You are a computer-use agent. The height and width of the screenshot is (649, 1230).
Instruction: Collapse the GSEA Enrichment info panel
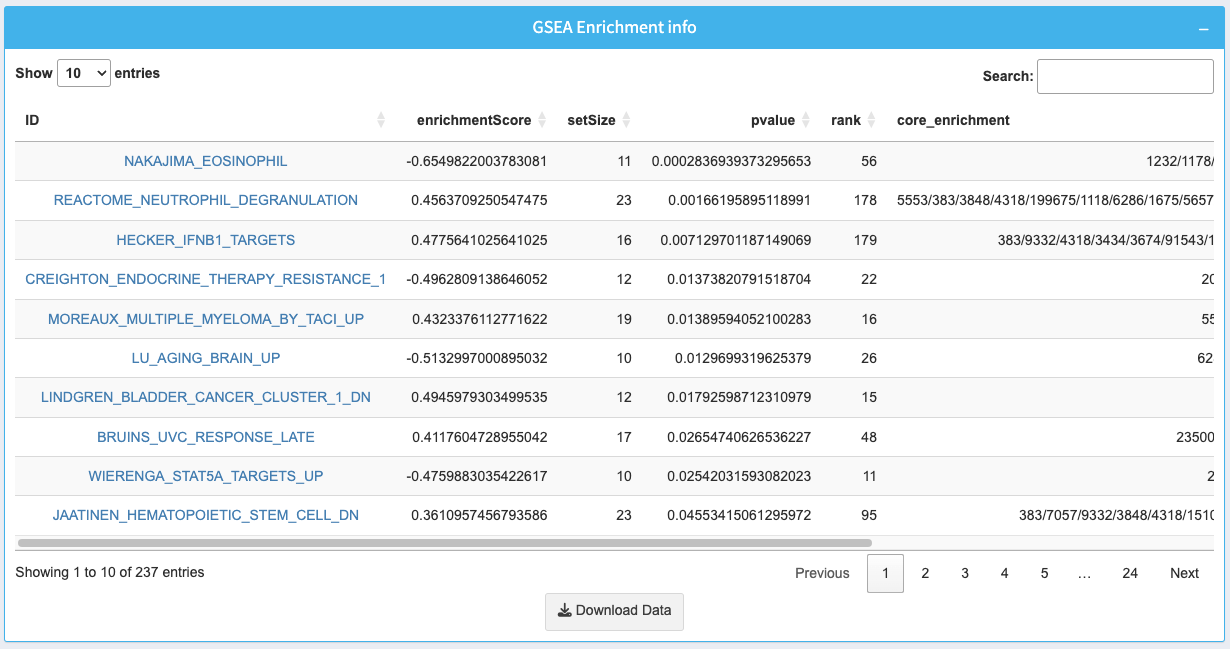pyautogui.click(x=1204, y=29)
